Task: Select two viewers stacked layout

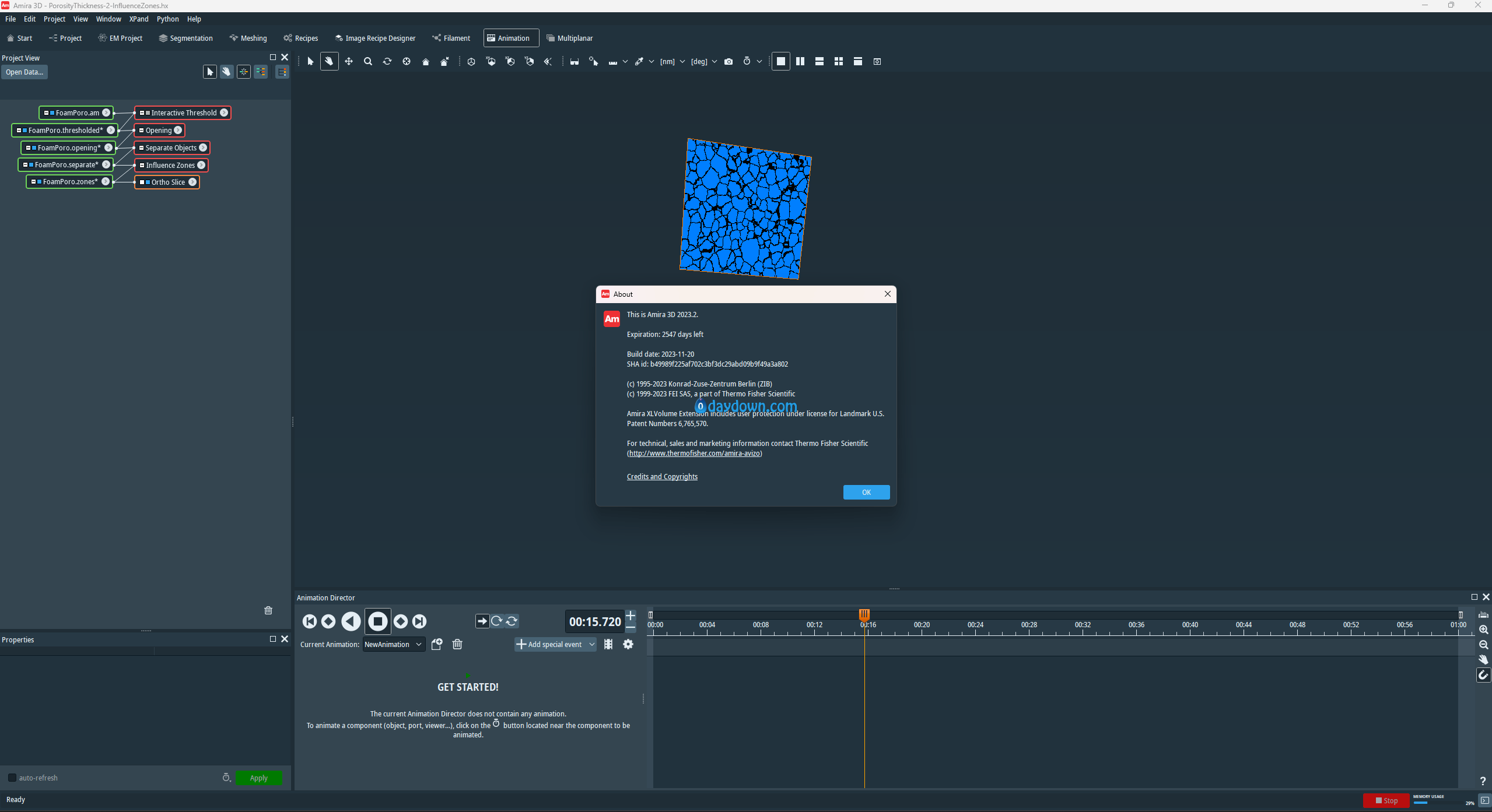Action: (x=819, y=61)
